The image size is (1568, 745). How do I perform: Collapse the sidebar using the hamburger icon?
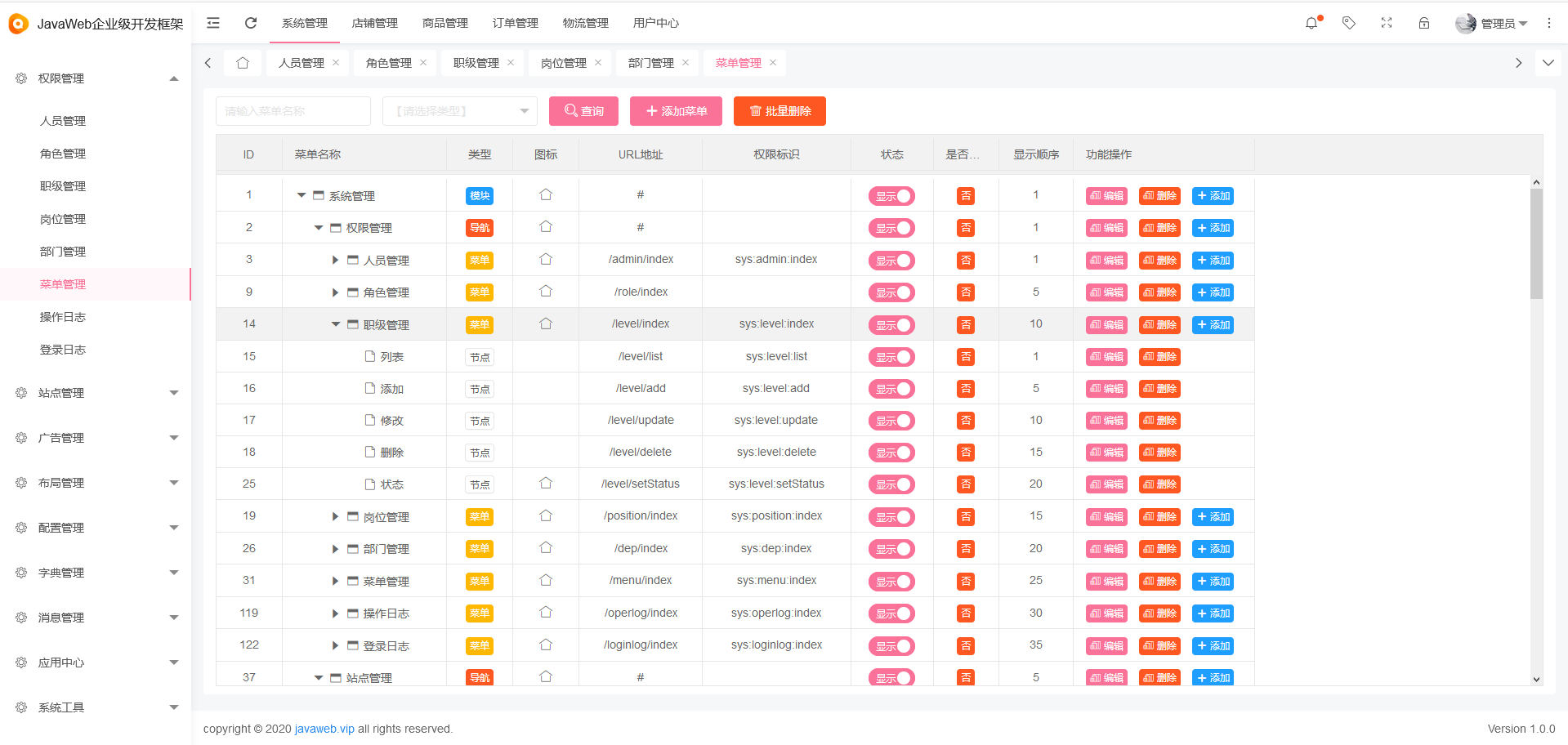click(x=212, y=23)
